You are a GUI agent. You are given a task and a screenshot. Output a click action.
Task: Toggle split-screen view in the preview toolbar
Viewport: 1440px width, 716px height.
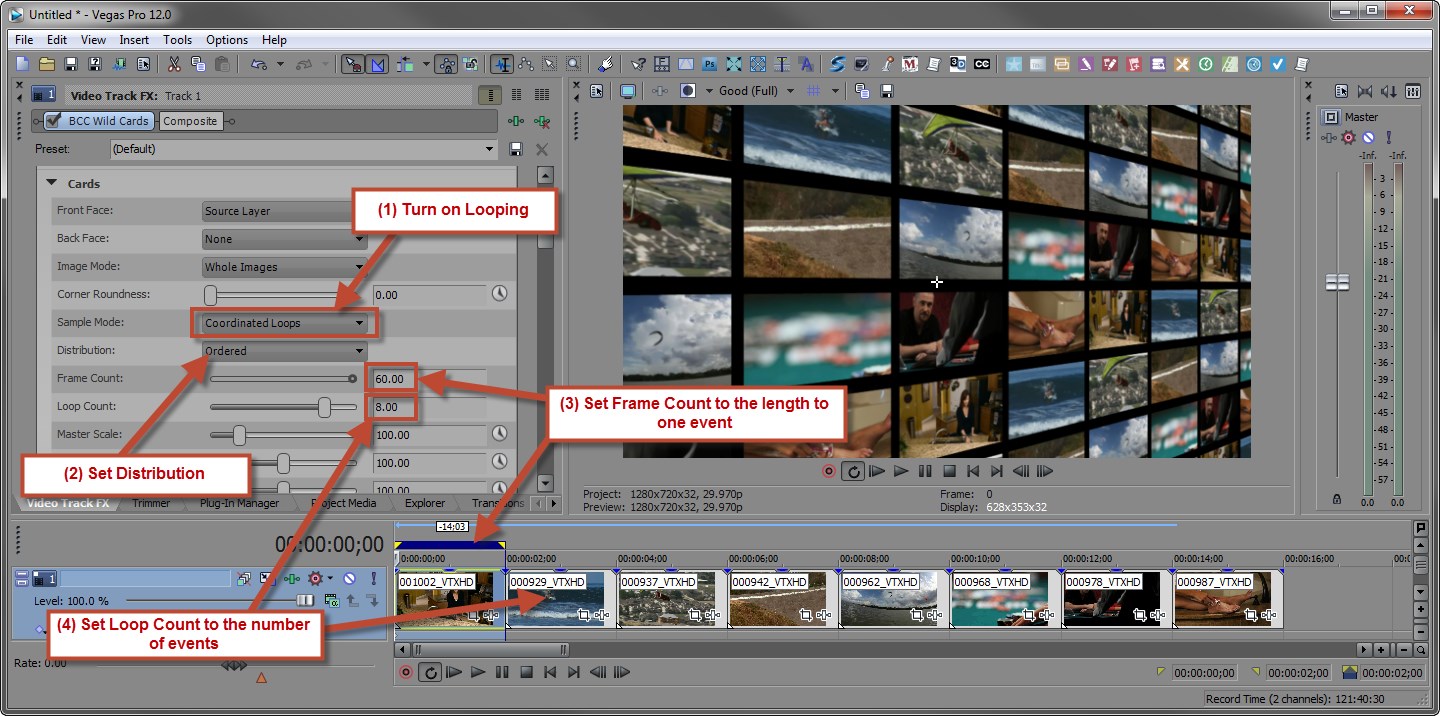(x=688, y=90)
